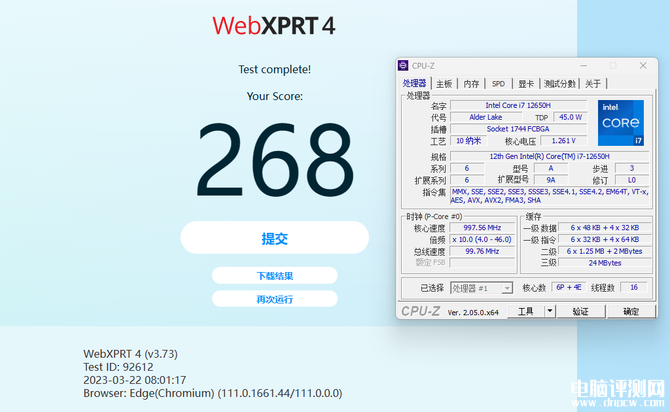Open the 处理器 #1 selection dropdown
670x412 pixels.
[481, 288]
